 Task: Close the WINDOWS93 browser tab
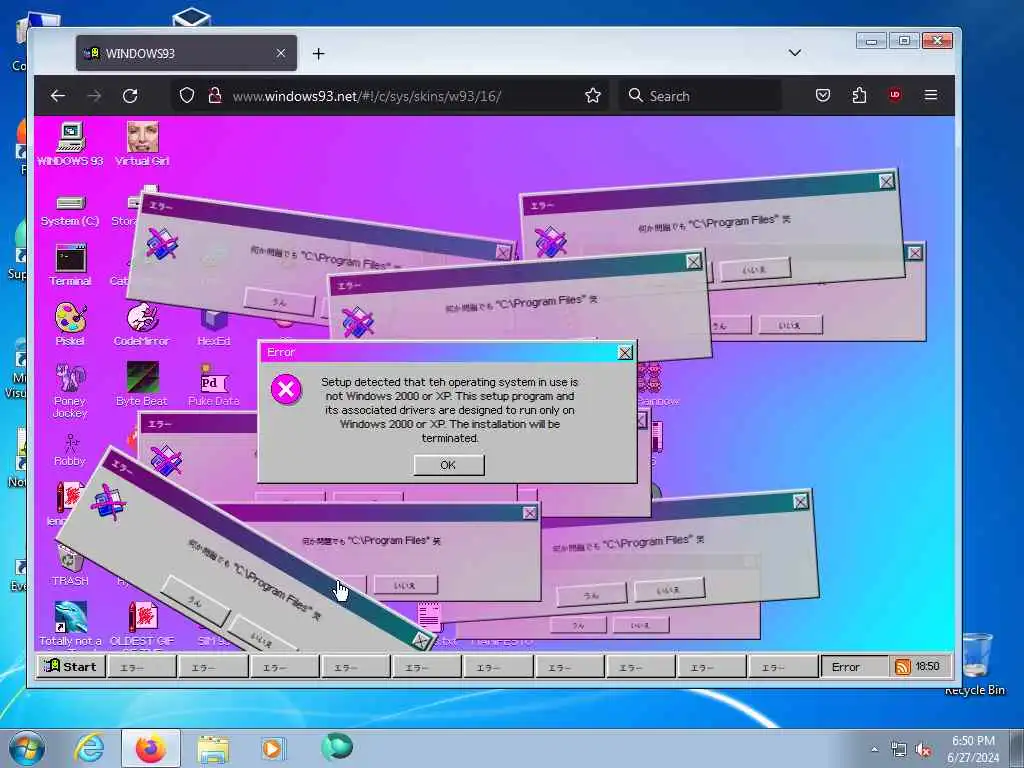click(x=281, y=53)
